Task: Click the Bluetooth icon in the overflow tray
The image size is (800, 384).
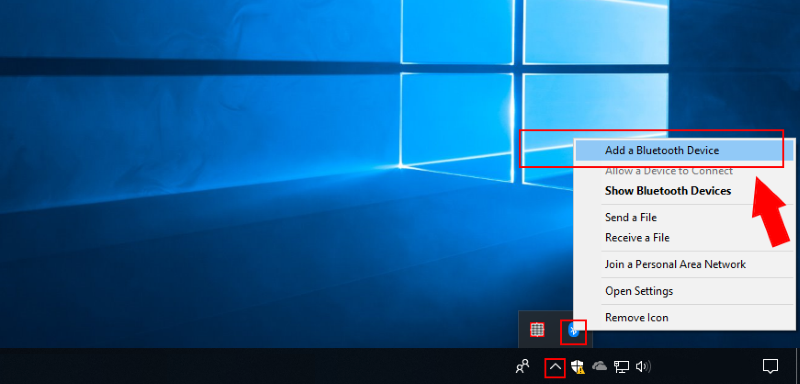Action: point(573,330)
